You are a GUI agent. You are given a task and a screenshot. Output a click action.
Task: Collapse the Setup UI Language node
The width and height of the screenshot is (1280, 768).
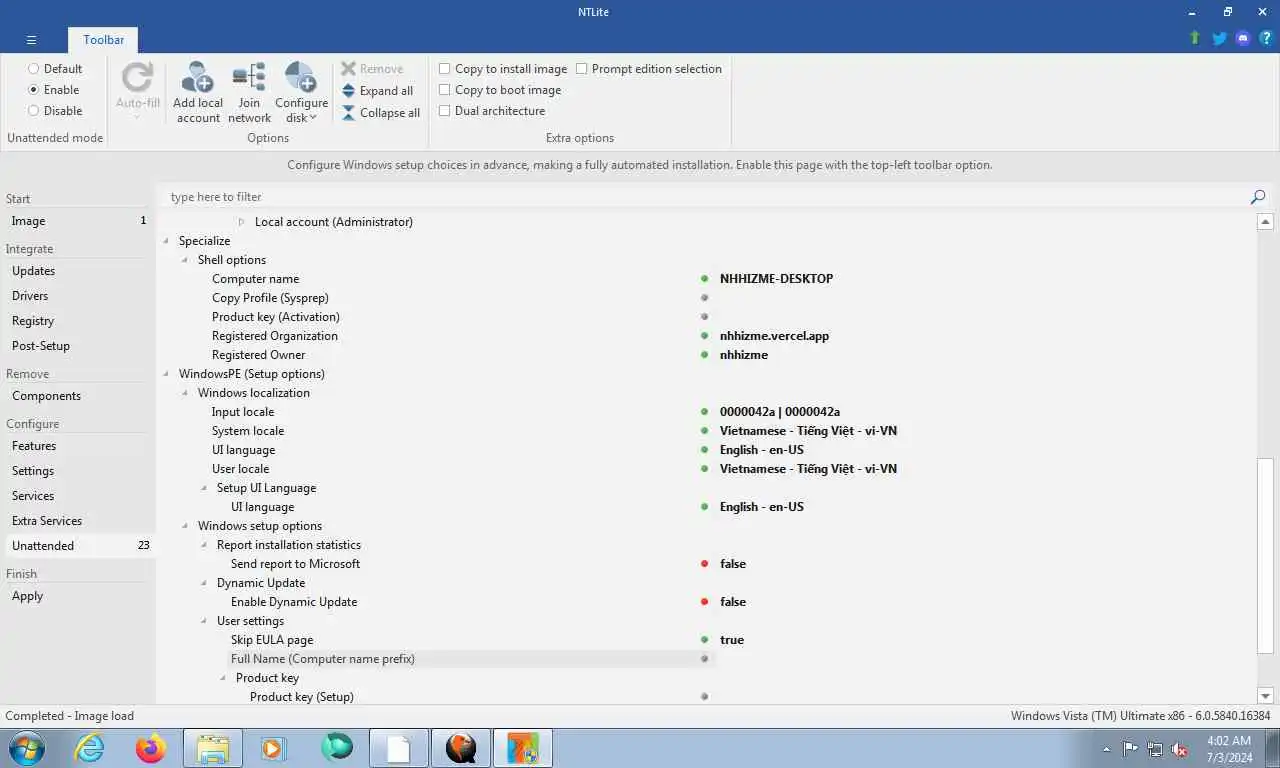coord(204,488)
